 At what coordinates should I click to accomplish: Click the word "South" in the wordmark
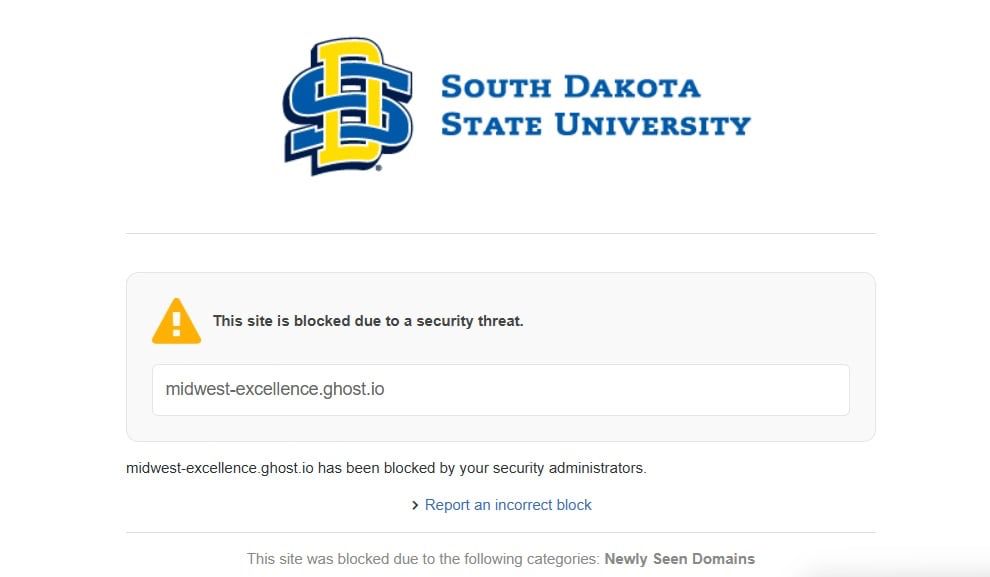pyautogui.click(x=494, y=87)
